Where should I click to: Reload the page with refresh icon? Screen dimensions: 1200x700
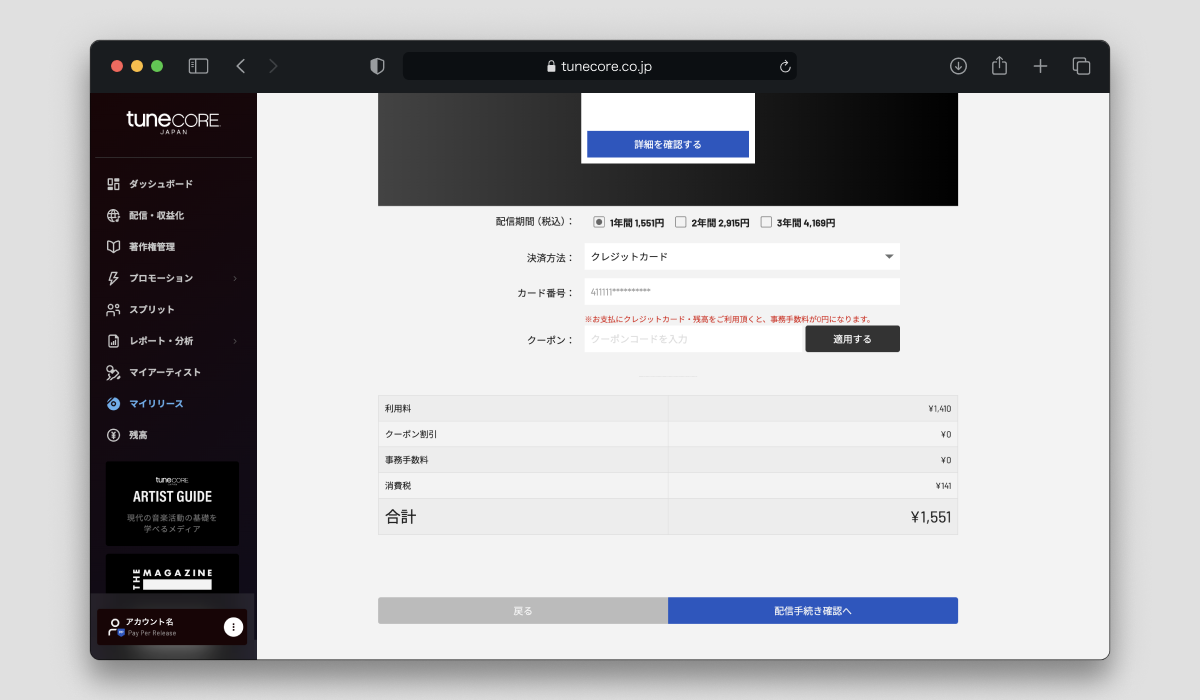pos(785,66)
